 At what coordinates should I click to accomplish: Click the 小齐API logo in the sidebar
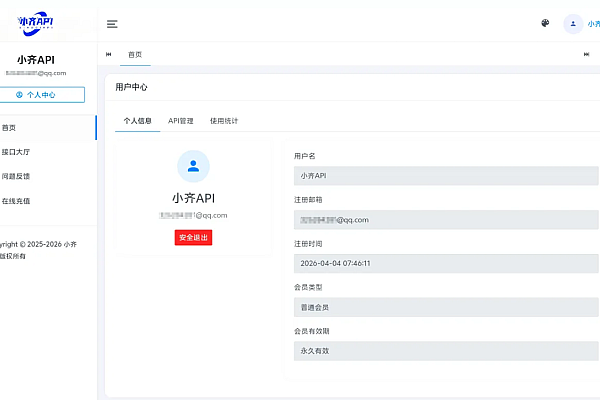pyautogui.click(x=35, y=24)
